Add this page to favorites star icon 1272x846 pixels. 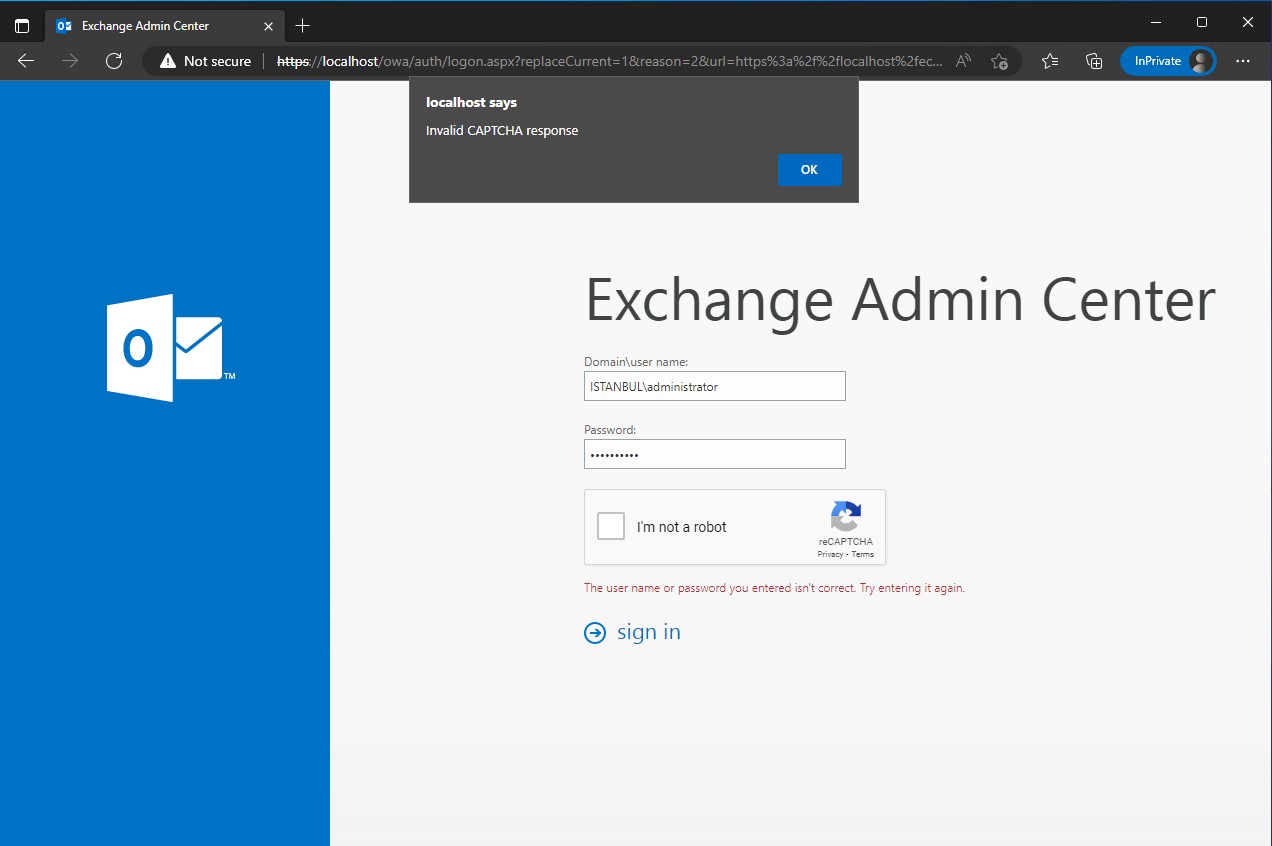(x=999, y=61)
